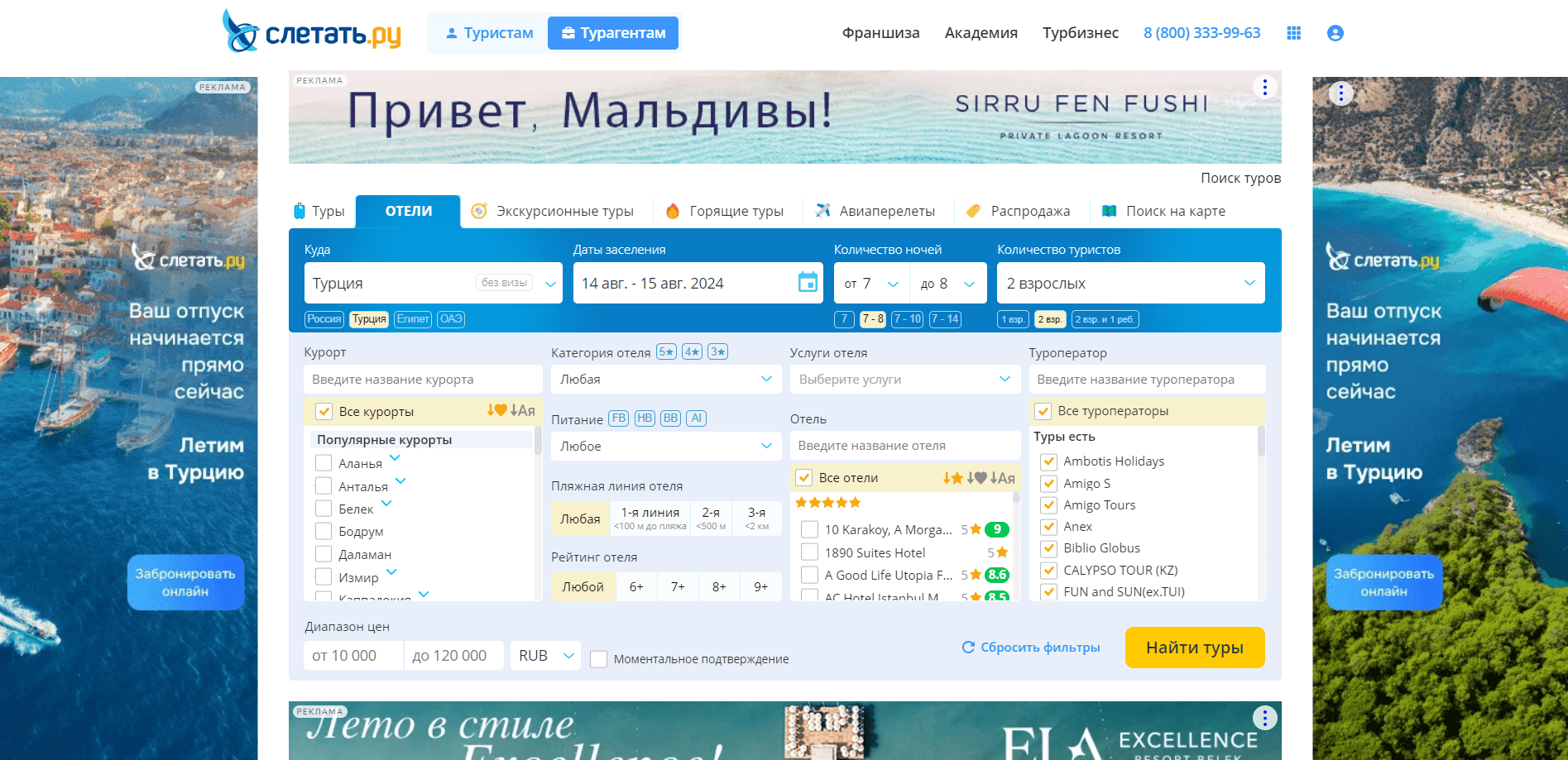
Task: Sort hotels alphabetically with Ая icon
Action: coord(1002,478)
